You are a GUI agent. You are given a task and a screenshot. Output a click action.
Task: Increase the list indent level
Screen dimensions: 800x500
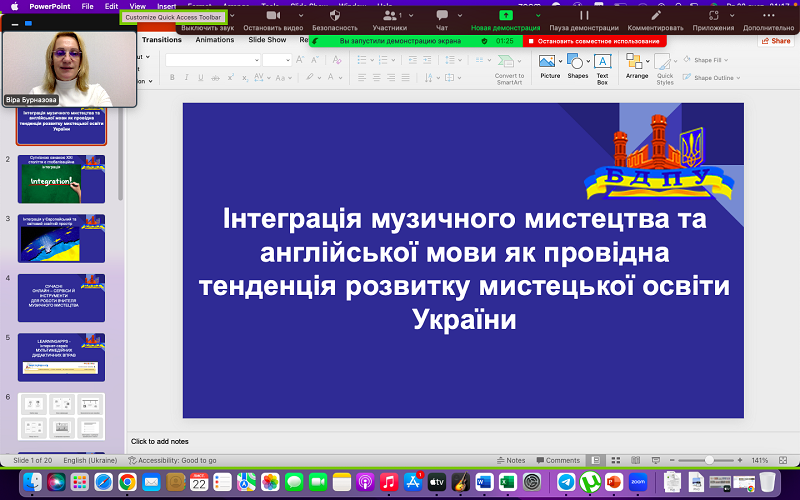[428, 60]
